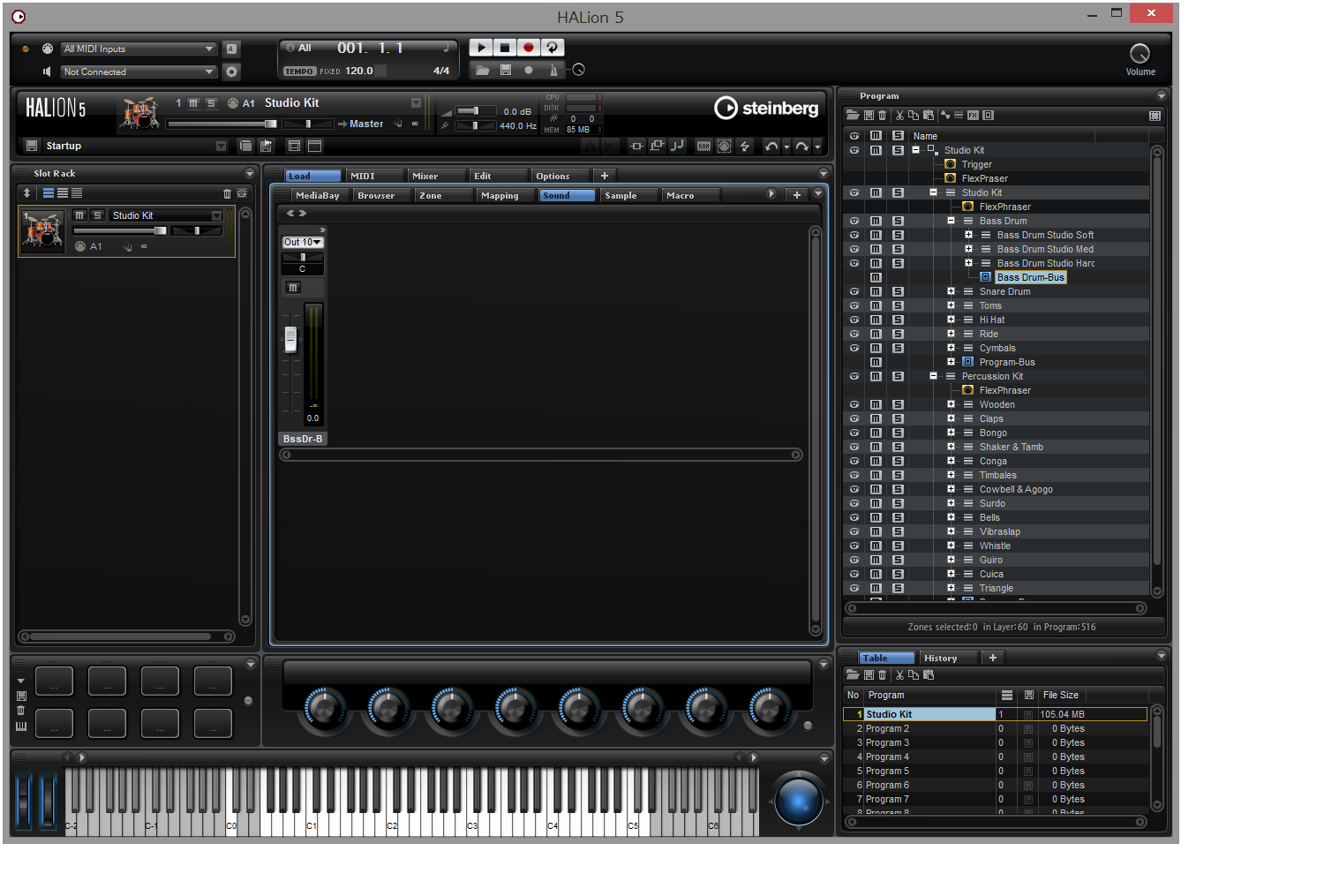This screenshot has height=896, width=1324.
Task: Open the Mapping tab
Action: pos(506,195)
